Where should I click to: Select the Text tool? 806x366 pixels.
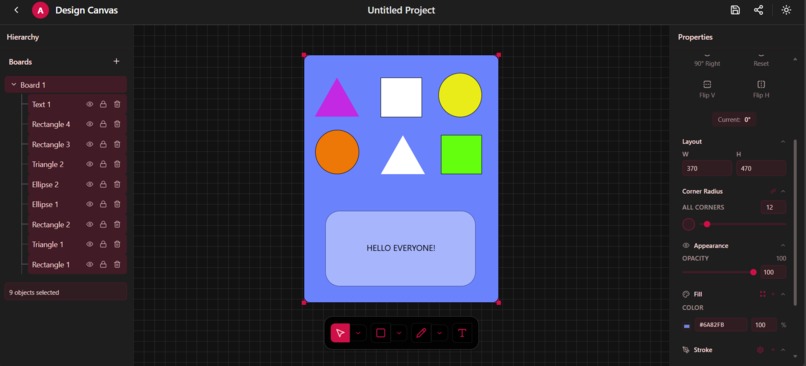point(462,333)
